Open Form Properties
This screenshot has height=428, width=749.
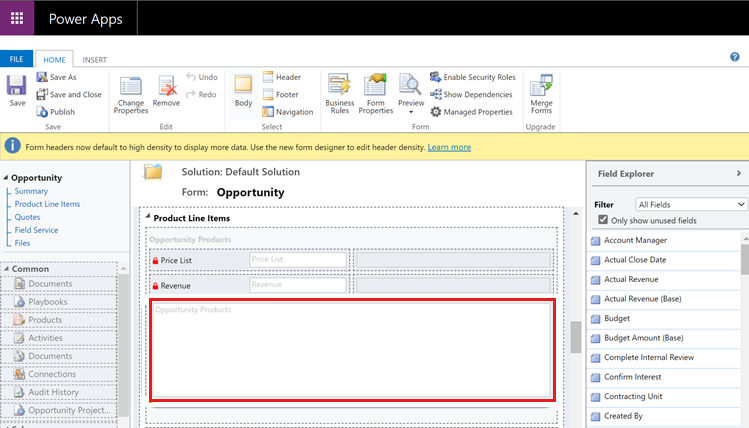pos(375,94)
